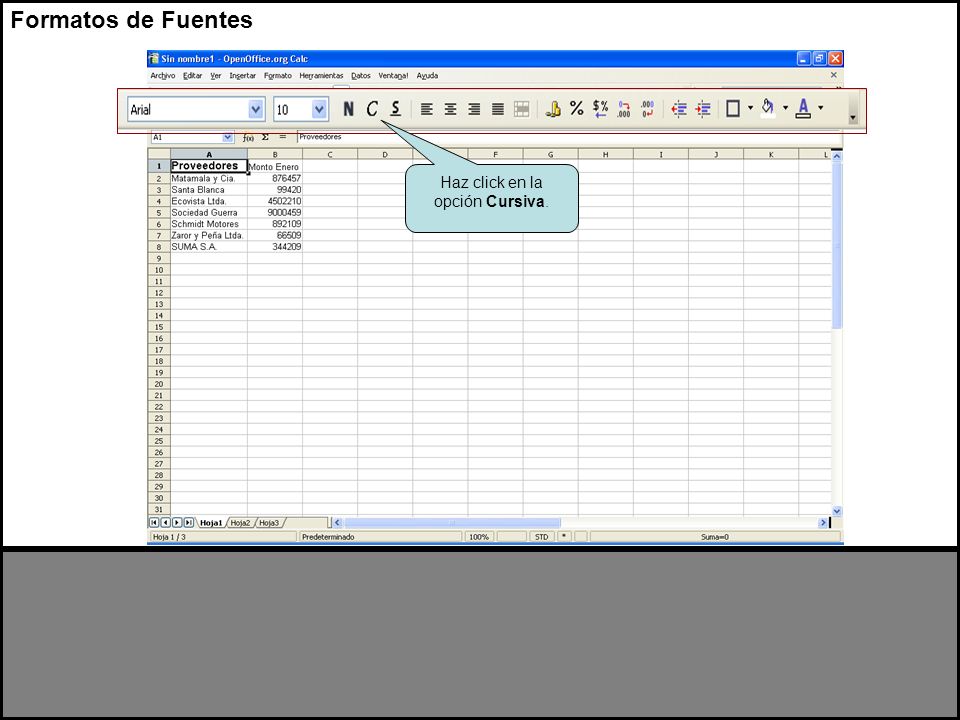The width and height of the screenshot is (960, 720).
Task: Click the horizontal scrollbar left arrow
Action: point(337,523)
